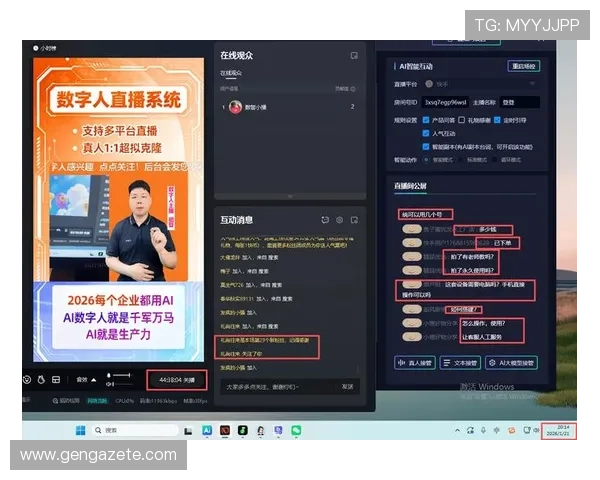
Task: Click the Windows taskbar search box
Action: pyautogui.click(x=135, y=430)
